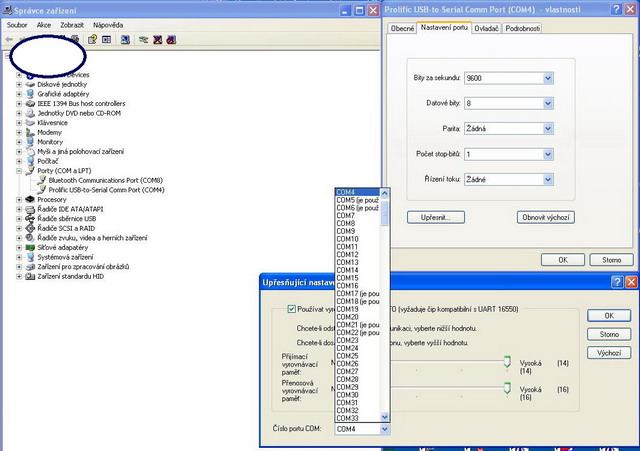Click the Výchozí button in the advanced dialog

pos(609,353)
